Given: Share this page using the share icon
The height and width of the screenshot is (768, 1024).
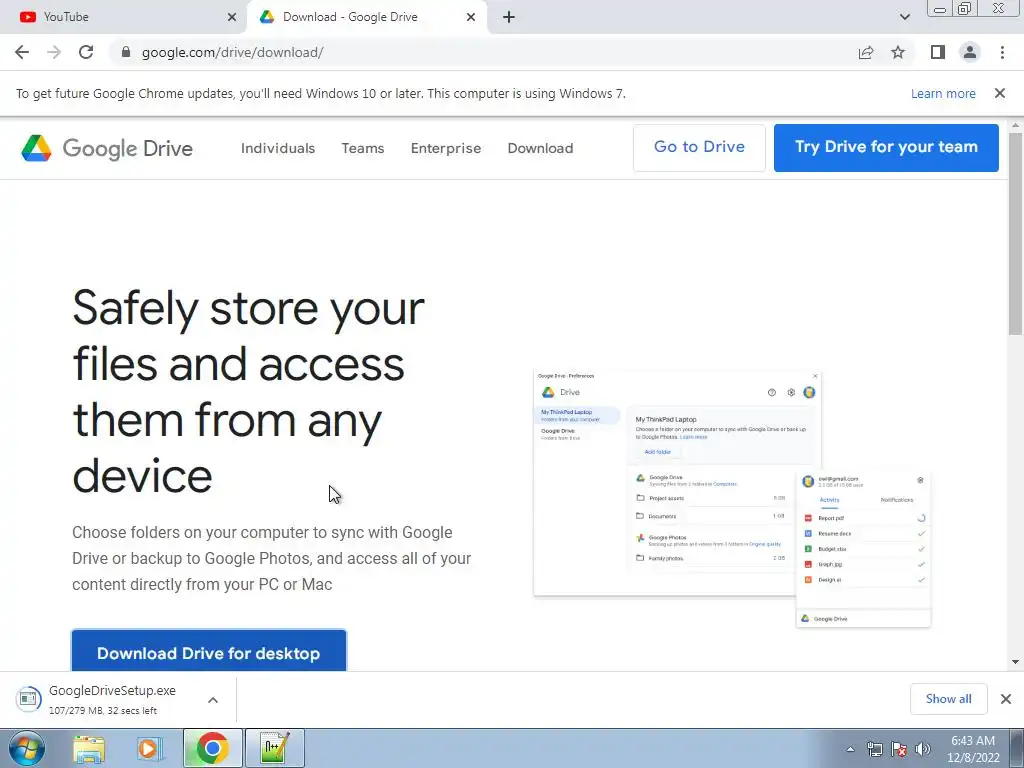Looking at the screenshot, I should tap(866, 52).
